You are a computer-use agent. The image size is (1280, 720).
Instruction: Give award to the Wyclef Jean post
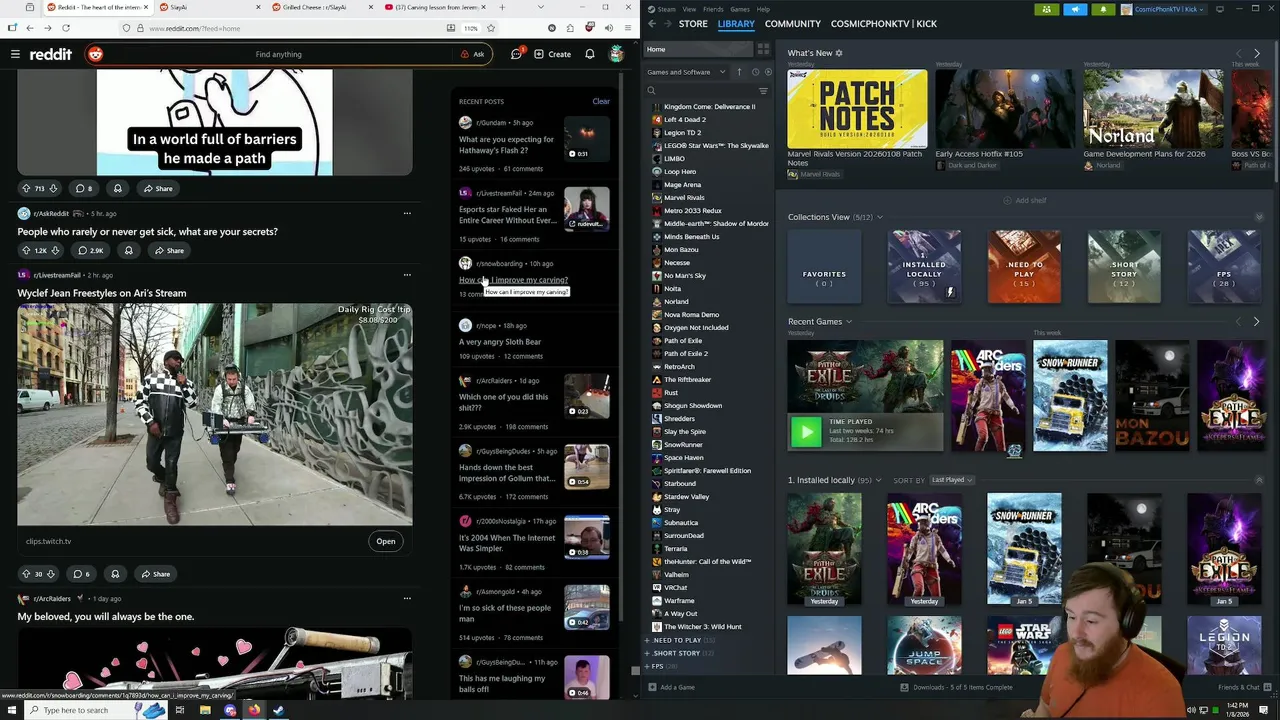[x=115, y=574]
